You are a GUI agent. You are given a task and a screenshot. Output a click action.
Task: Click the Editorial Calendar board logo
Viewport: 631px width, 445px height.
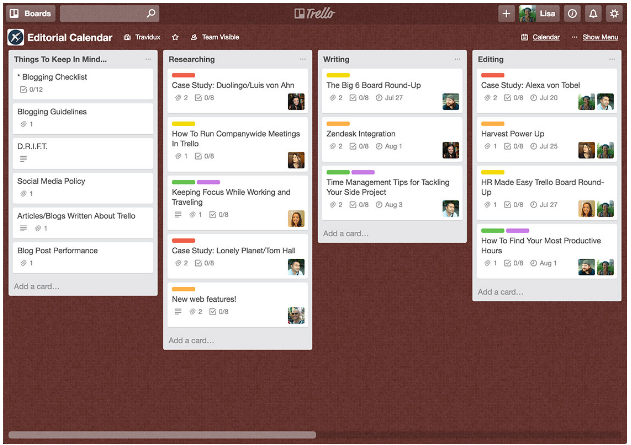(16, 37)
